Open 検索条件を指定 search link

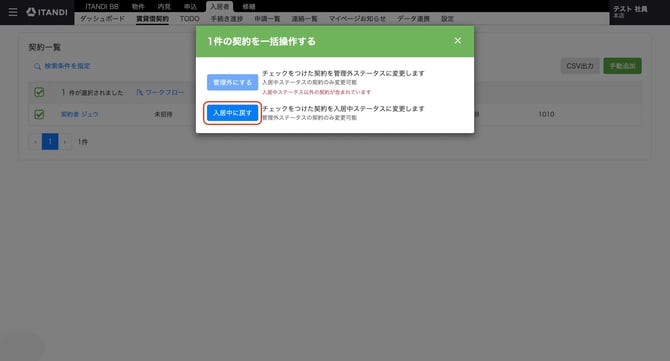[68, 66]
